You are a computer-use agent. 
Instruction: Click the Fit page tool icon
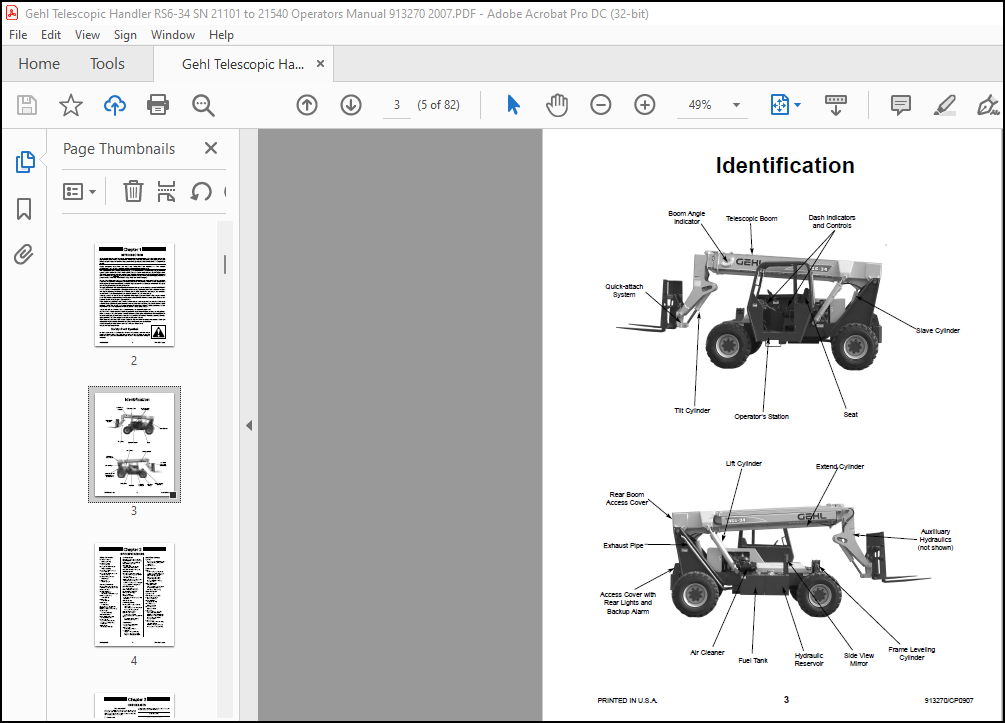point(779,104)
